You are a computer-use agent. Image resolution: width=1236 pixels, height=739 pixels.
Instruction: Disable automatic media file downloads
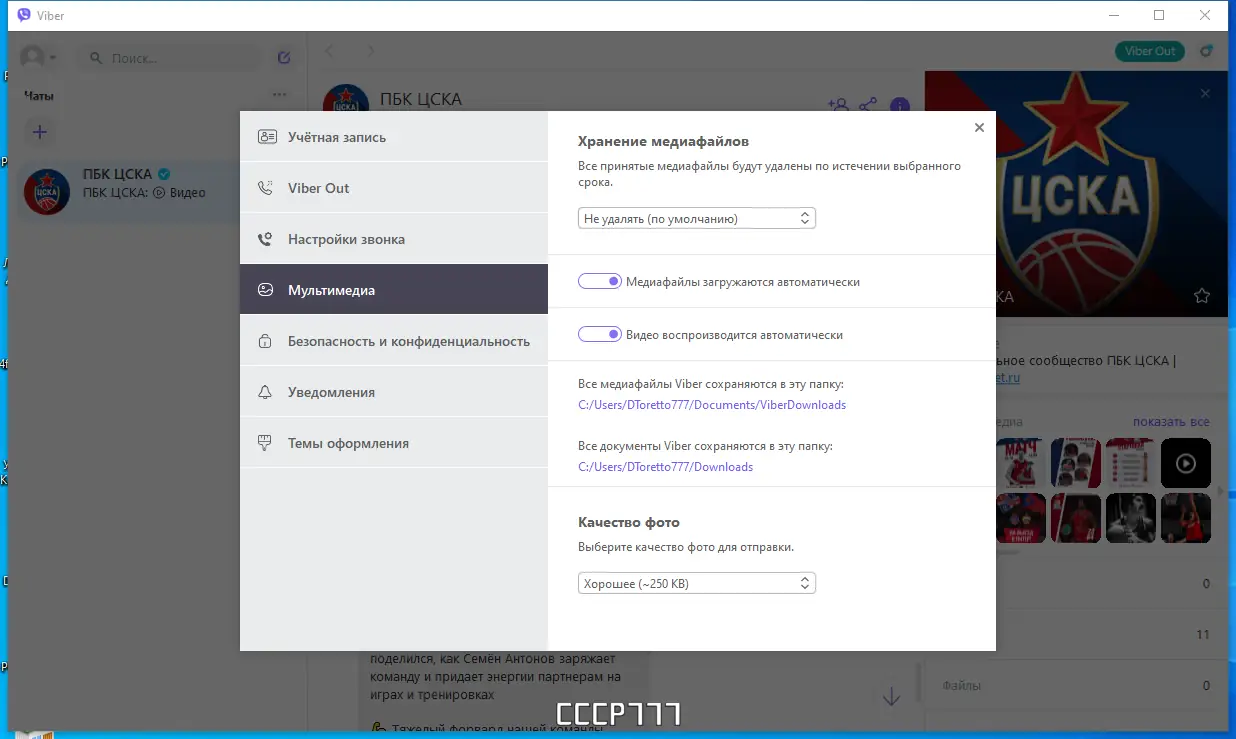[599, 281]
